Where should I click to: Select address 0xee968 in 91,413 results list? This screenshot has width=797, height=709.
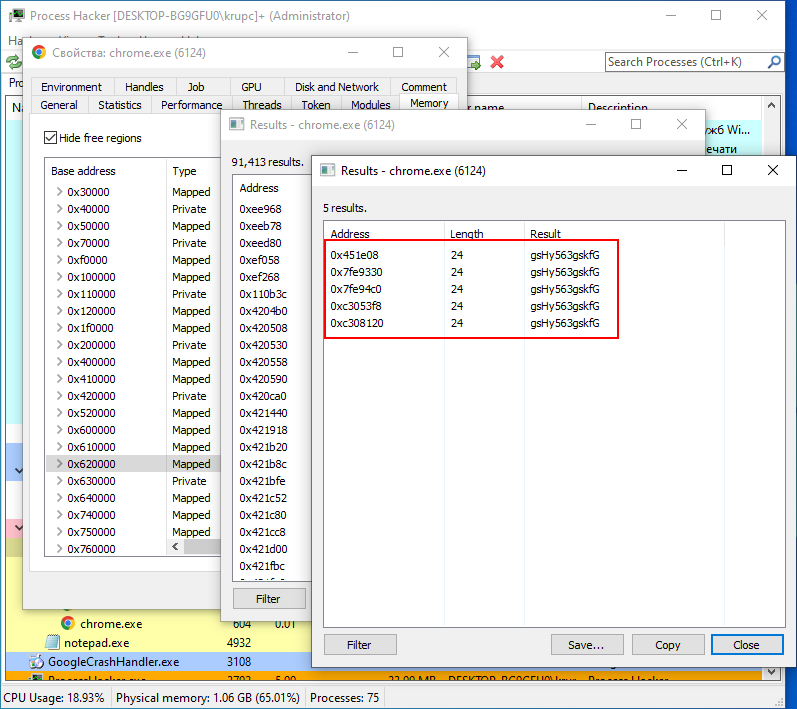click(x=260, y=209)
